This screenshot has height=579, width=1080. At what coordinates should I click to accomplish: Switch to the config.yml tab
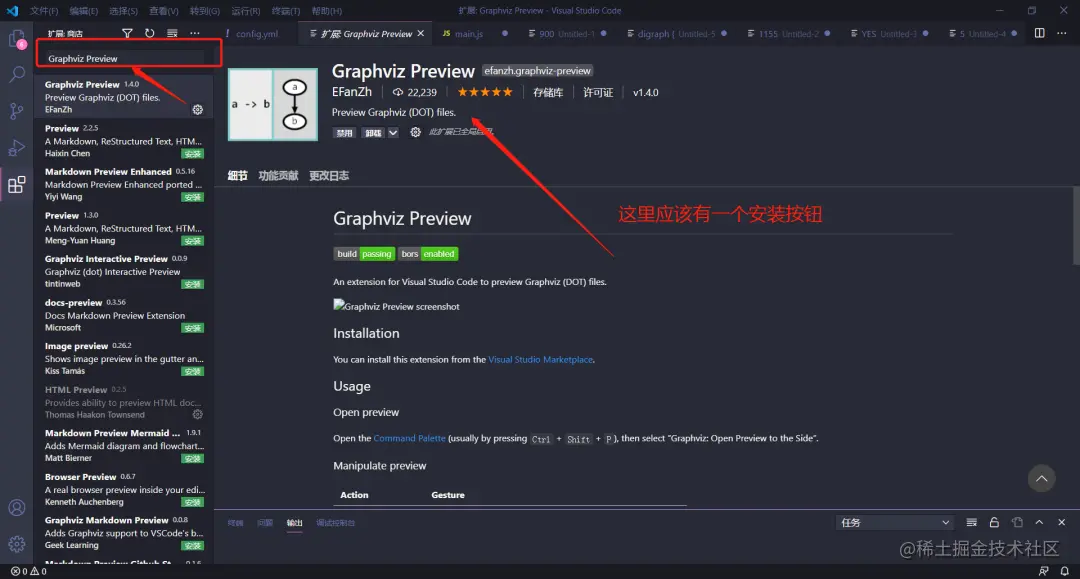tap(256, 34)
